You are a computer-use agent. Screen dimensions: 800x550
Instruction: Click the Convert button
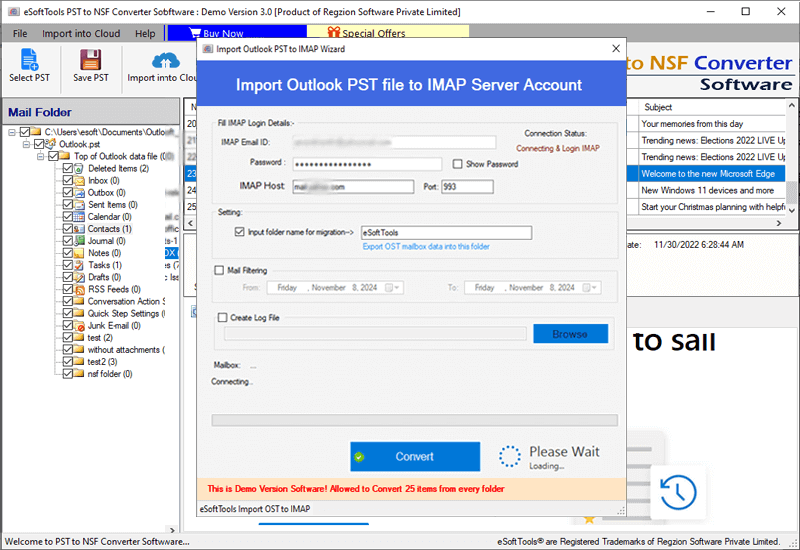coord(415,457)
